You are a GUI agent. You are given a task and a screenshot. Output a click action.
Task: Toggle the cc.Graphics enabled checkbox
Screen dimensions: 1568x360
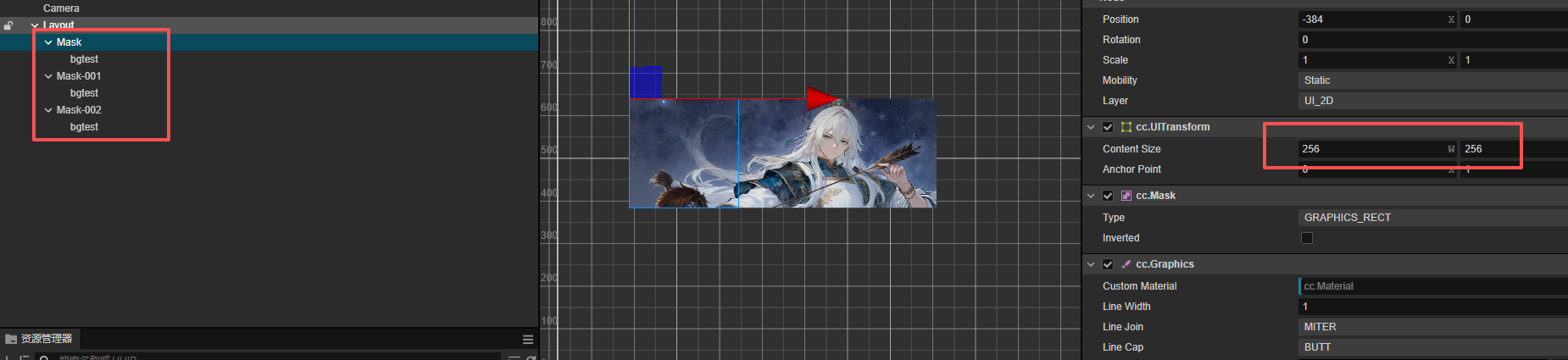(x=1108, y=264)
